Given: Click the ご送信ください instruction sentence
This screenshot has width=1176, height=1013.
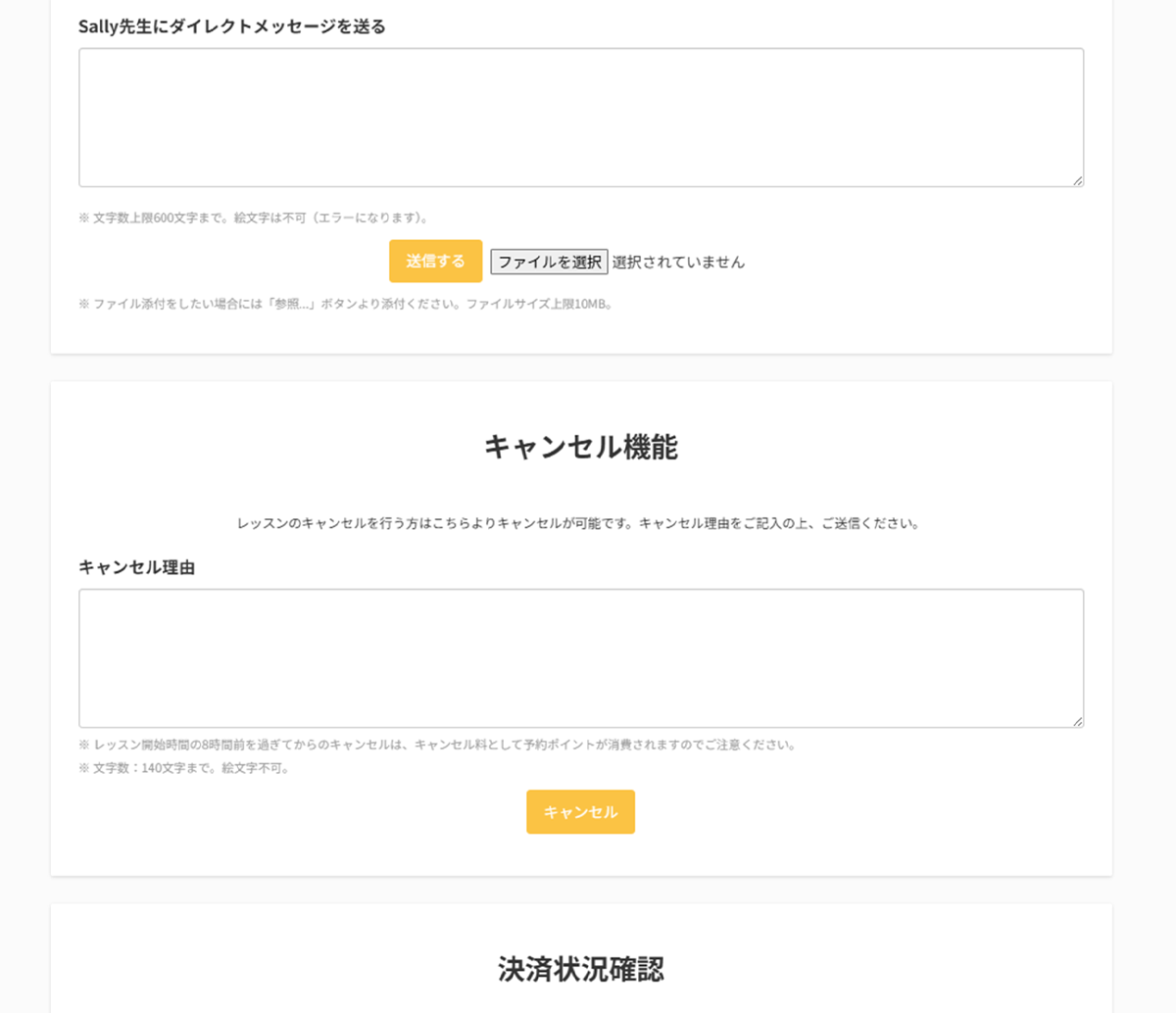Looking at the screenshot, I should pos(779,523).
